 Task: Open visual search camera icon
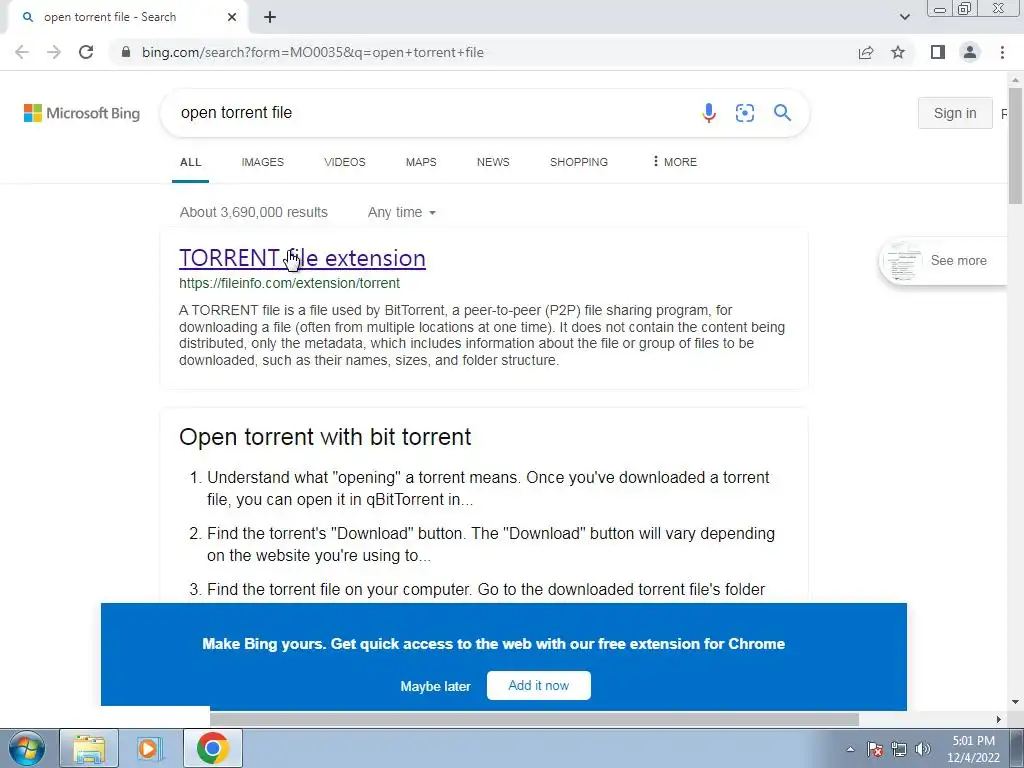click(744, 113)
